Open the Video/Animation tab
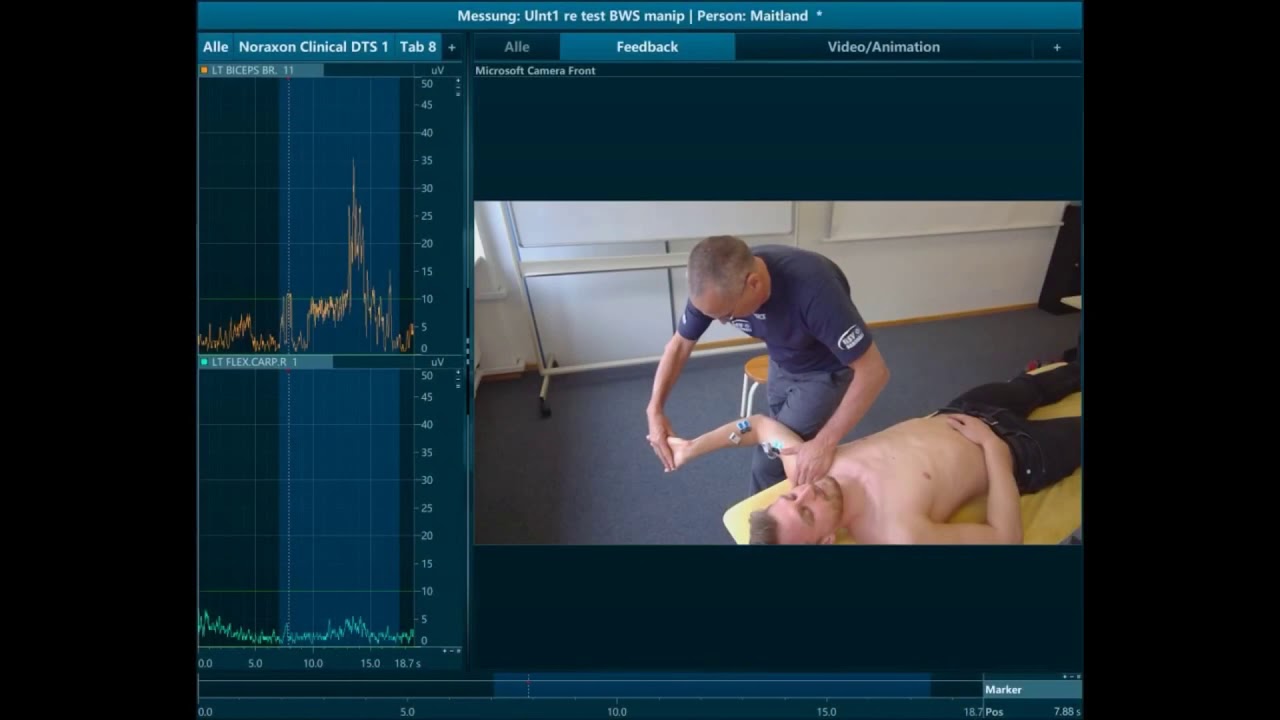 click(x=883, y=47)
